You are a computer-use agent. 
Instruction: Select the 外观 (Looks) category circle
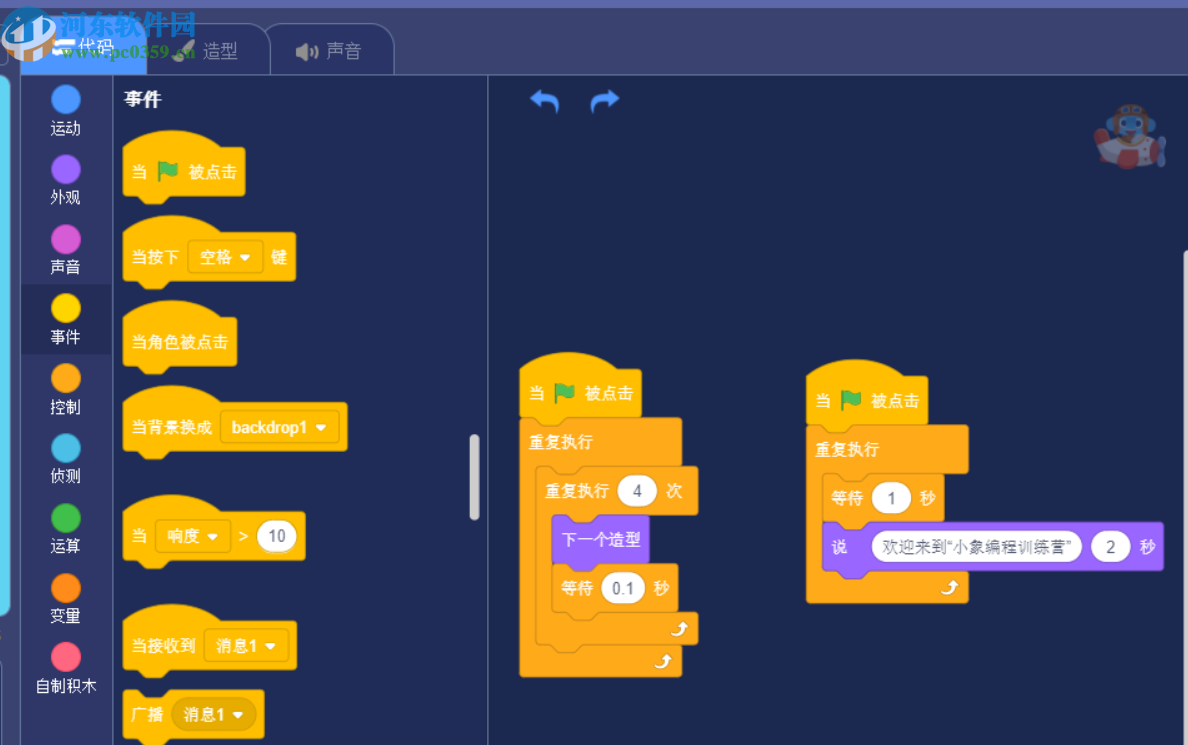point(66,169)
